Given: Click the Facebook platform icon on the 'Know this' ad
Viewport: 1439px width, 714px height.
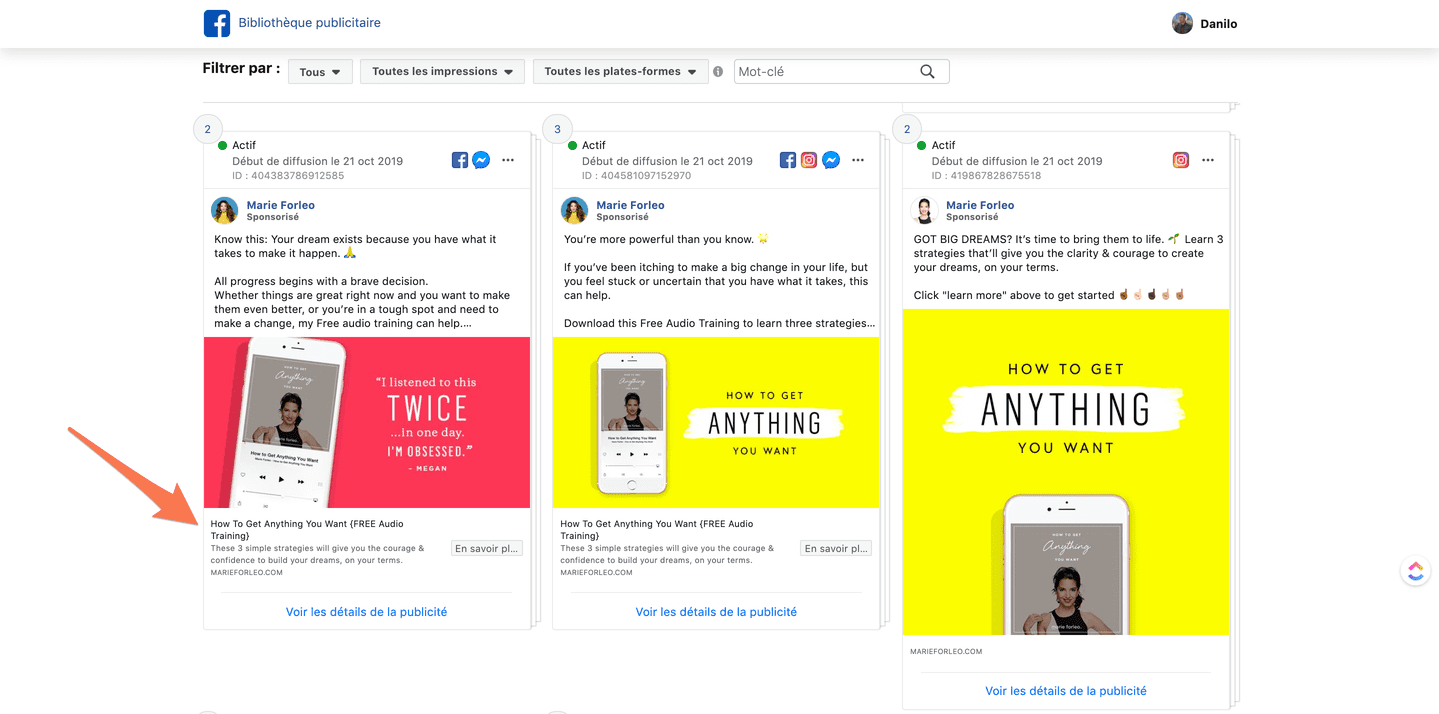Looking at the screenshot, I should click(460, 160).
